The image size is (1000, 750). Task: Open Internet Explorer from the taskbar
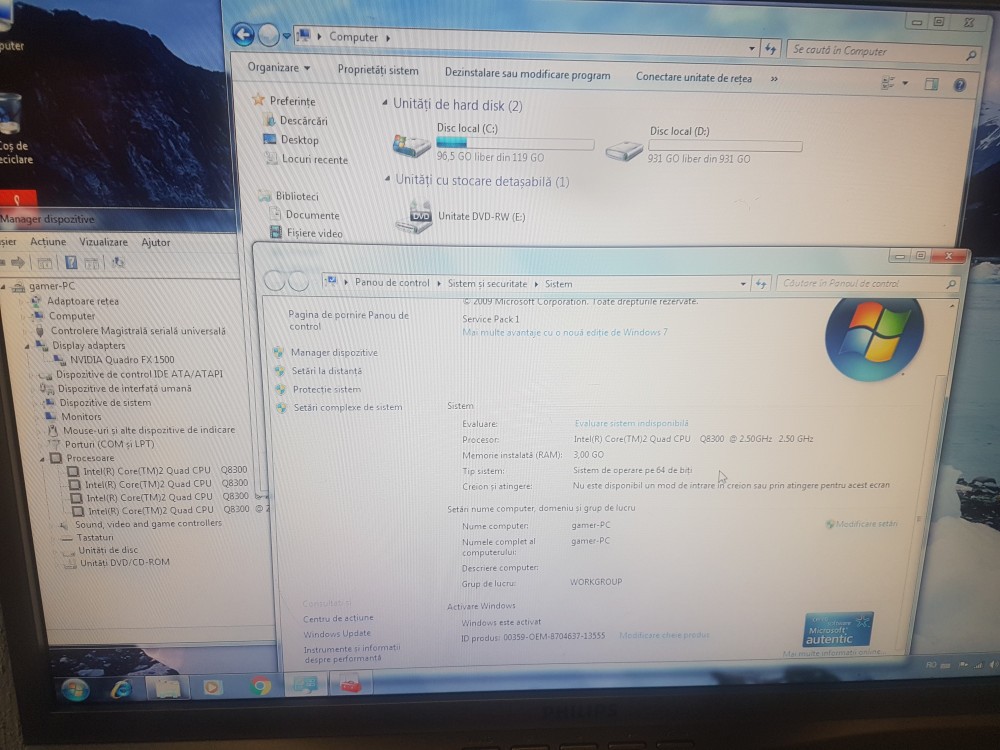pos(121,688)
